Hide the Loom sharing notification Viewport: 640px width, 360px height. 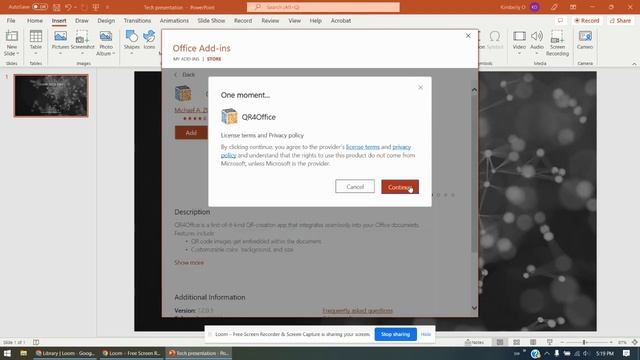tap(426, 334)
